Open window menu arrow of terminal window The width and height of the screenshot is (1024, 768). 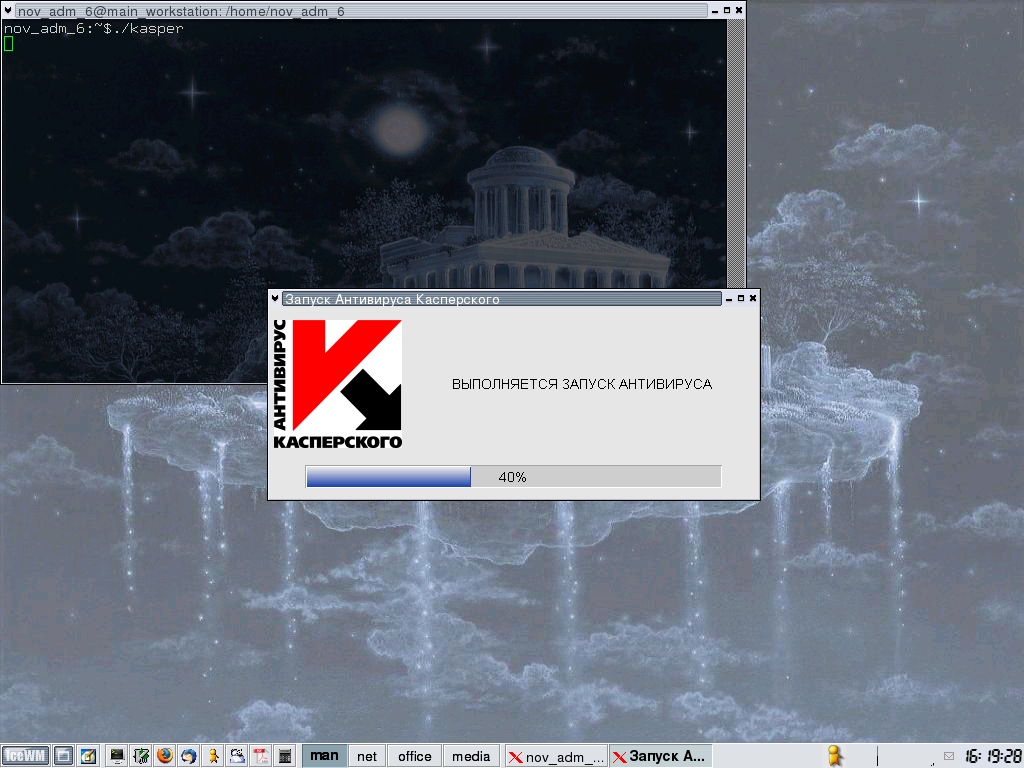[8, 10]
